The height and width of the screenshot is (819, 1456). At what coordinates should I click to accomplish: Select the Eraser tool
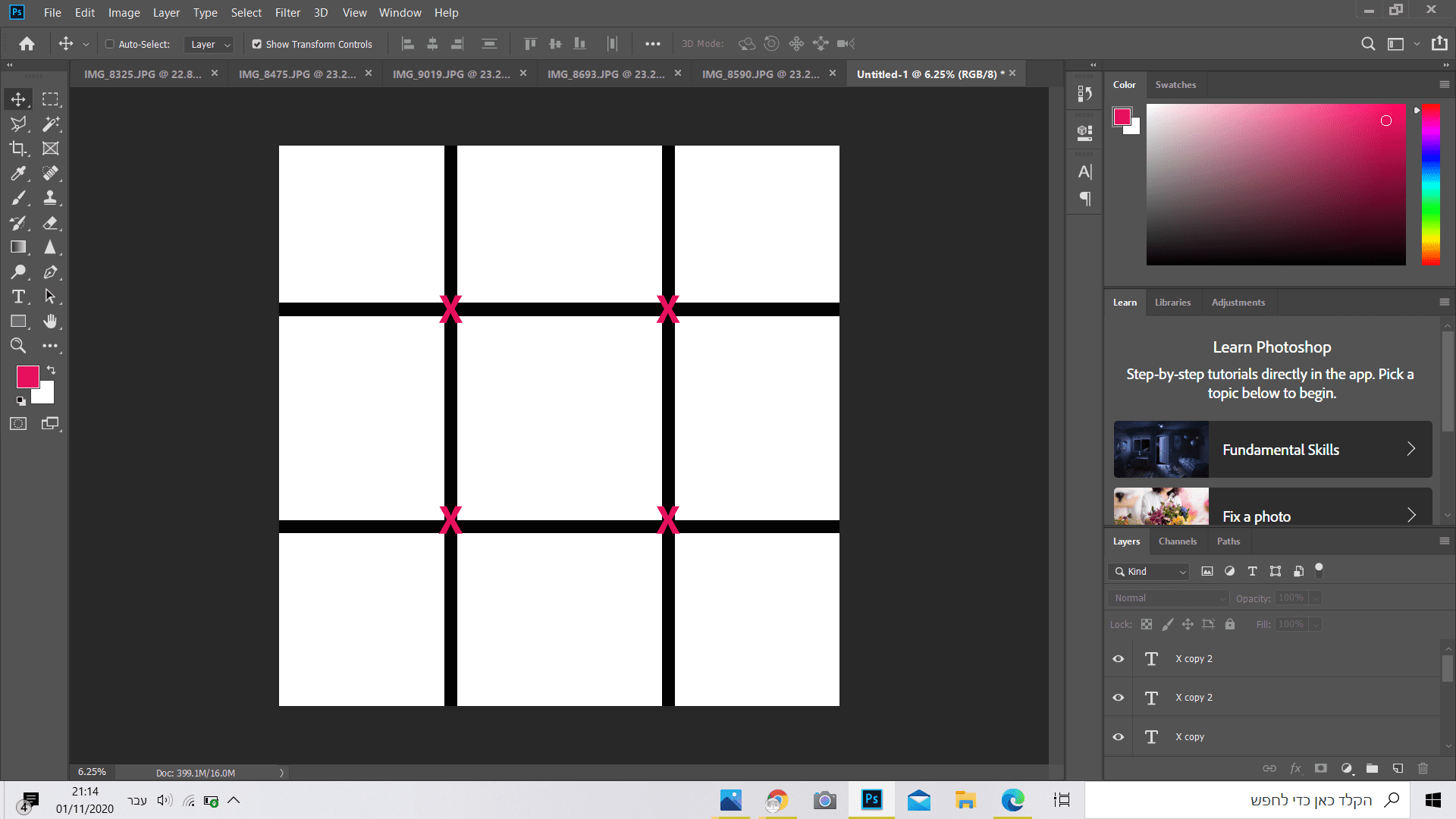(x=50, y=223)
